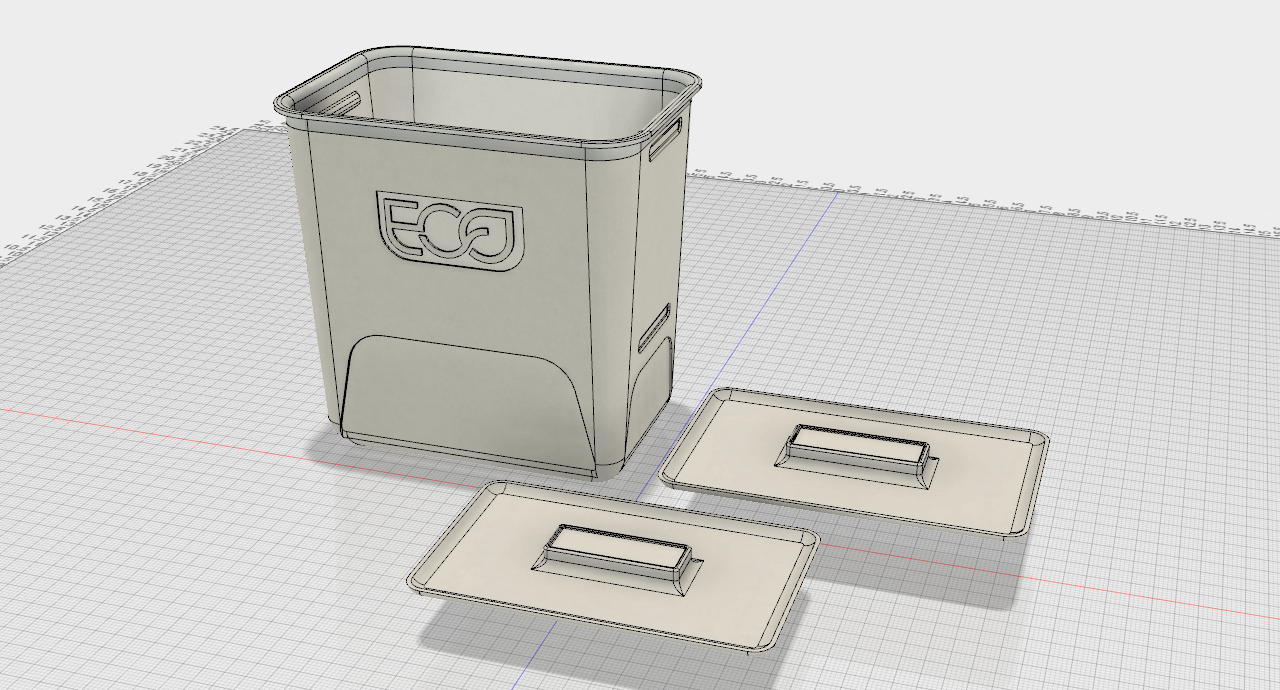Image resolution: width=1280 pixels, height=690 pixels.
Task: Select the ECO logo on the bin
Action: pos(451,231)
